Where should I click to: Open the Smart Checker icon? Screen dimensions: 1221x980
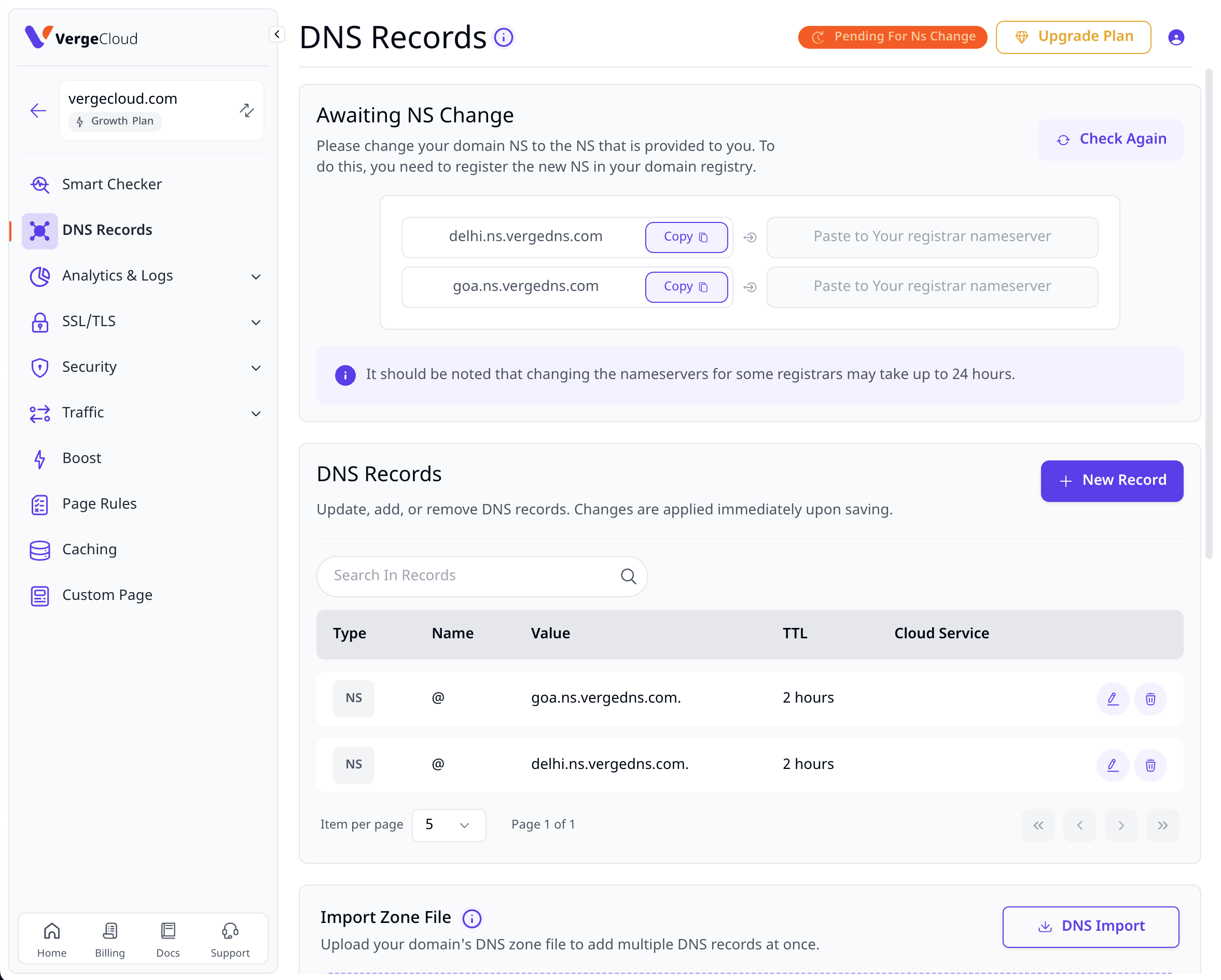[x=39, y=185]
